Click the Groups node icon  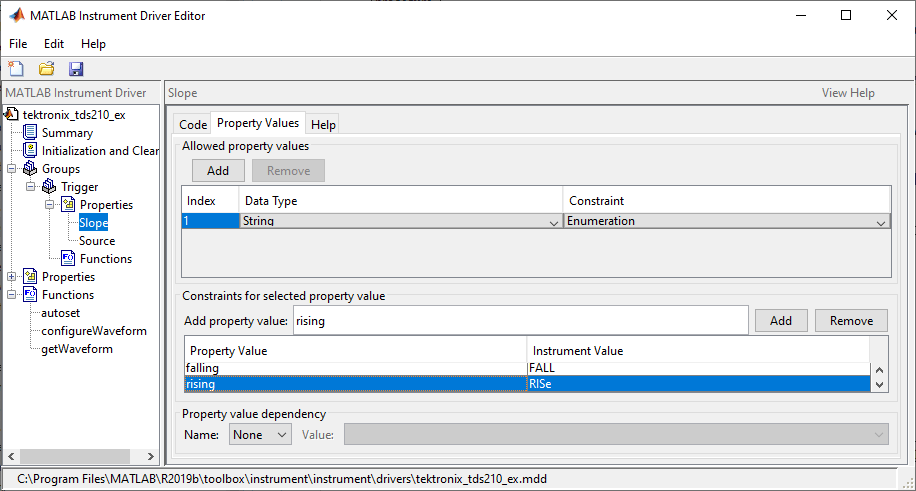pos(30,168)
